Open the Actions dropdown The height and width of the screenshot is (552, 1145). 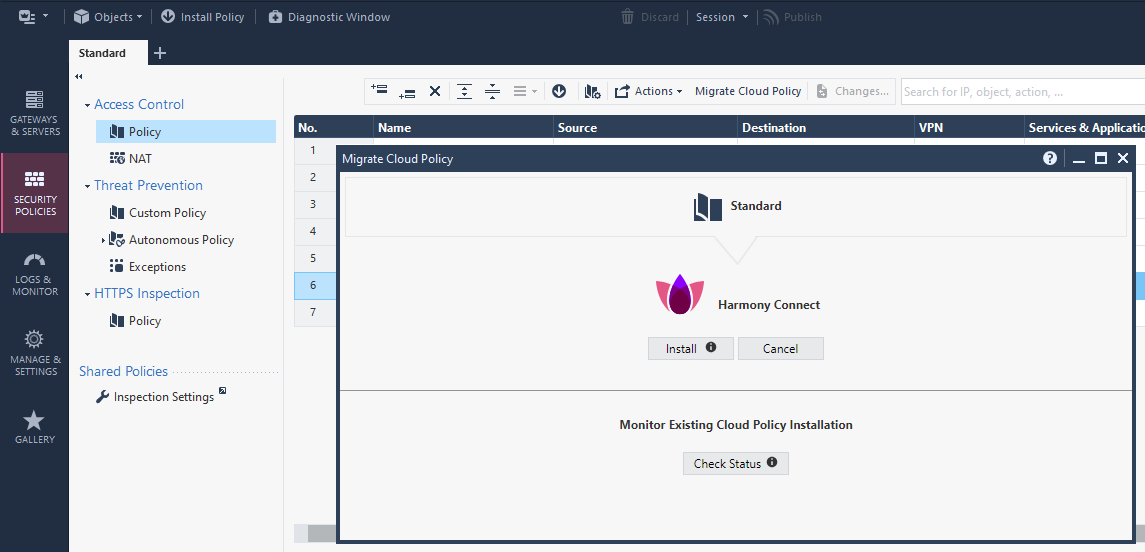click(648, 91)
